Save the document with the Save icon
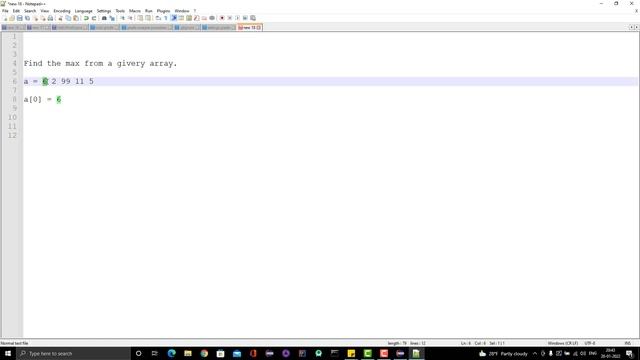Viewport: 640px width, 360px height. pos(20,18)
